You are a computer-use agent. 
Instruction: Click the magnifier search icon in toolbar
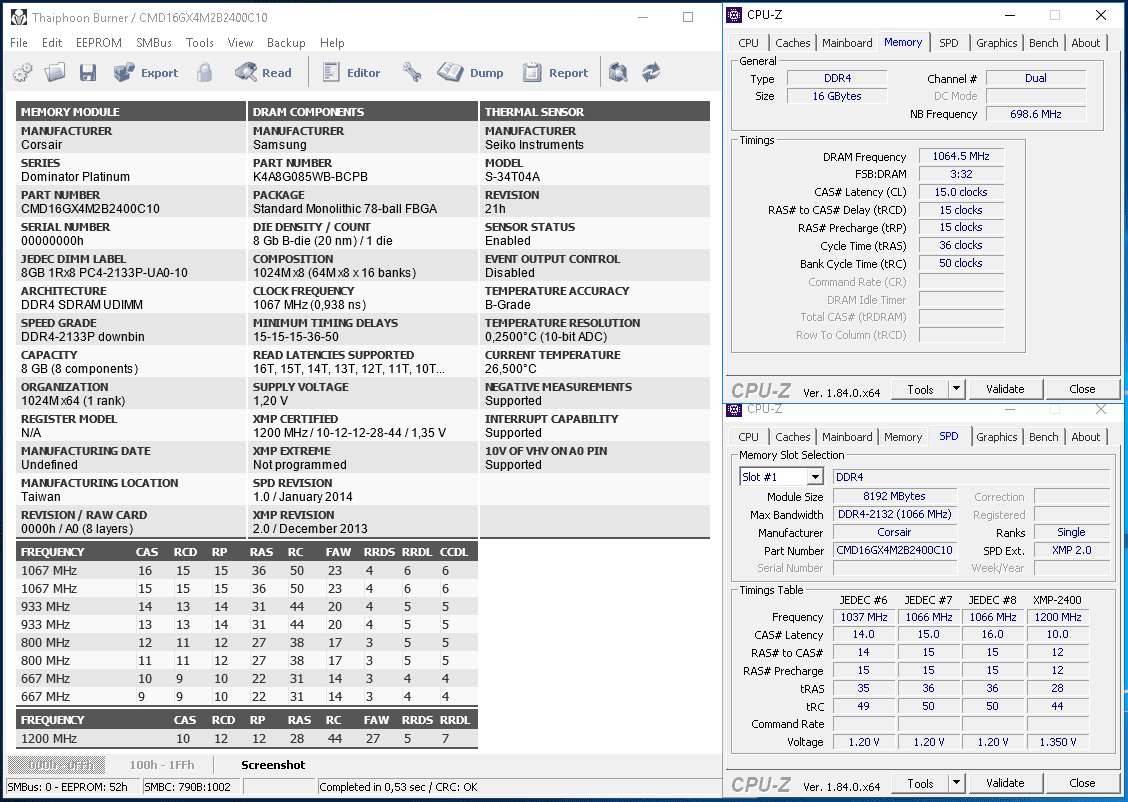pos(619,72)
